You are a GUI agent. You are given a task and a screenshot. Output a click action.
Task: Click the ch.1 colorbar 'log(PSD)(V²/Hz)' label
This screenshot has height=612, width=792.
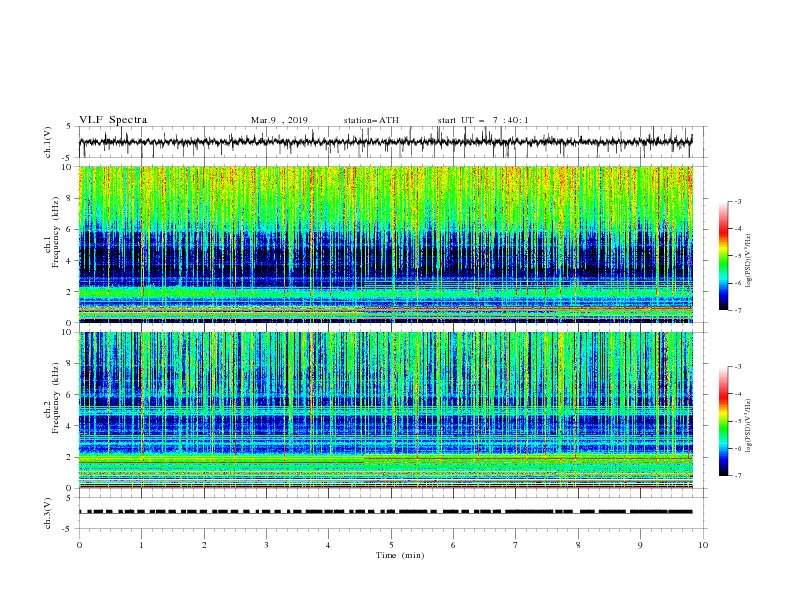(749, 261)
